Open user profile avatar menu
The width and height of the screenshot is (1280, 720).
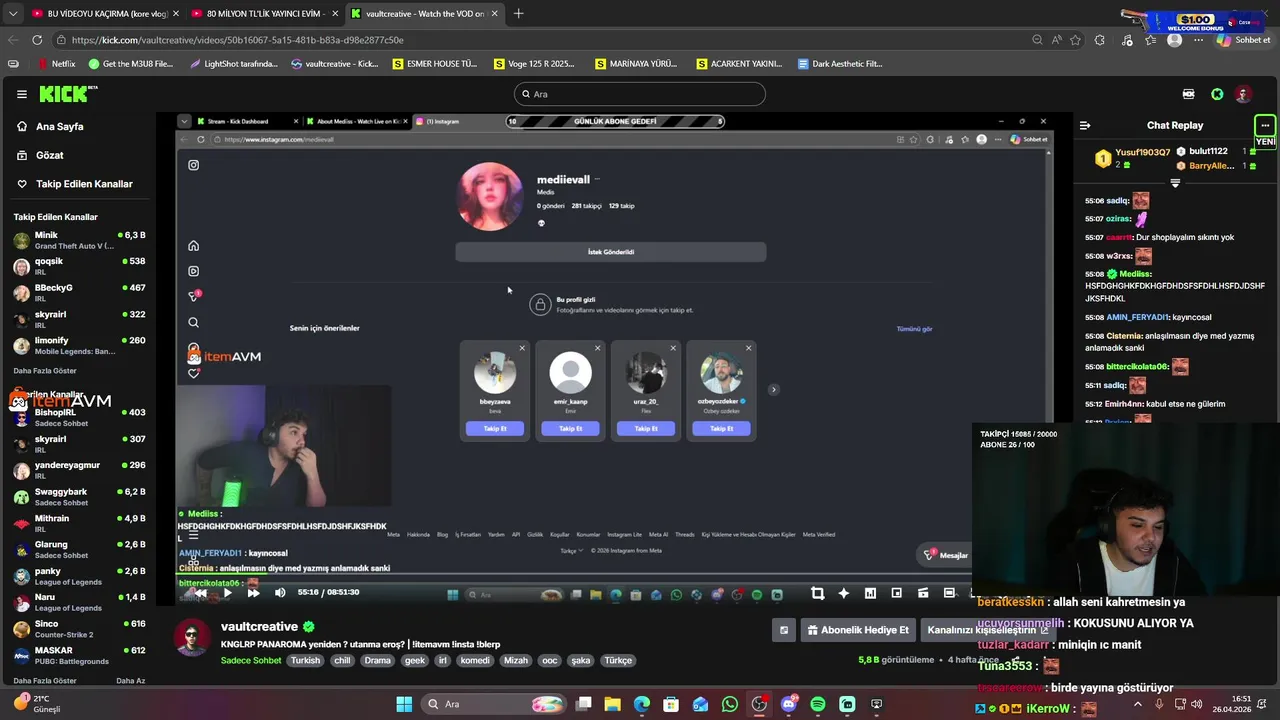point(1243,94)
